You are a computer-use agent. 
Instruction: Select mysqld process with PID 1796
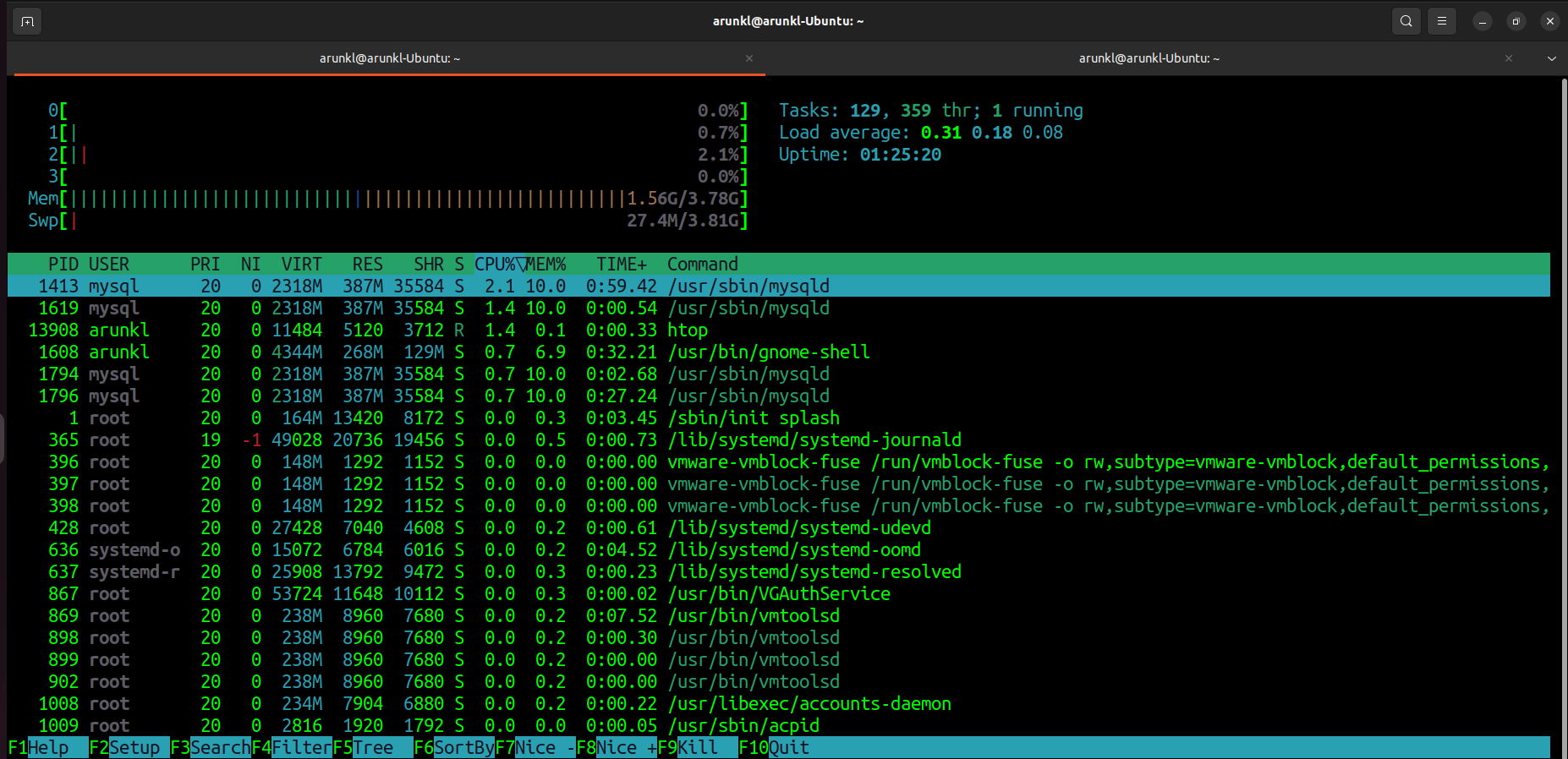[x=779, y=396]
